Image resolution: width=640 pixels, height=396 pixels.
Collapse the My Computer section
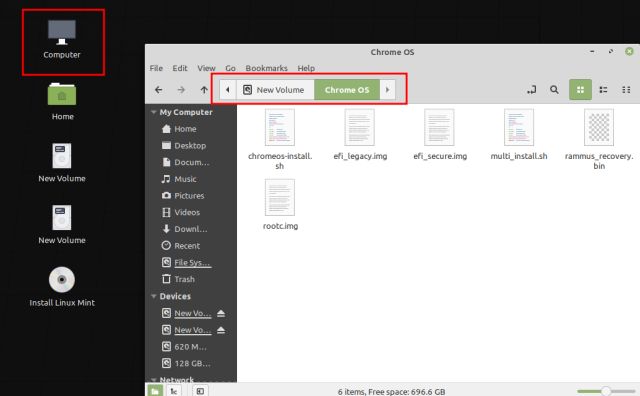pyautogui.click(x=154, y=112)
